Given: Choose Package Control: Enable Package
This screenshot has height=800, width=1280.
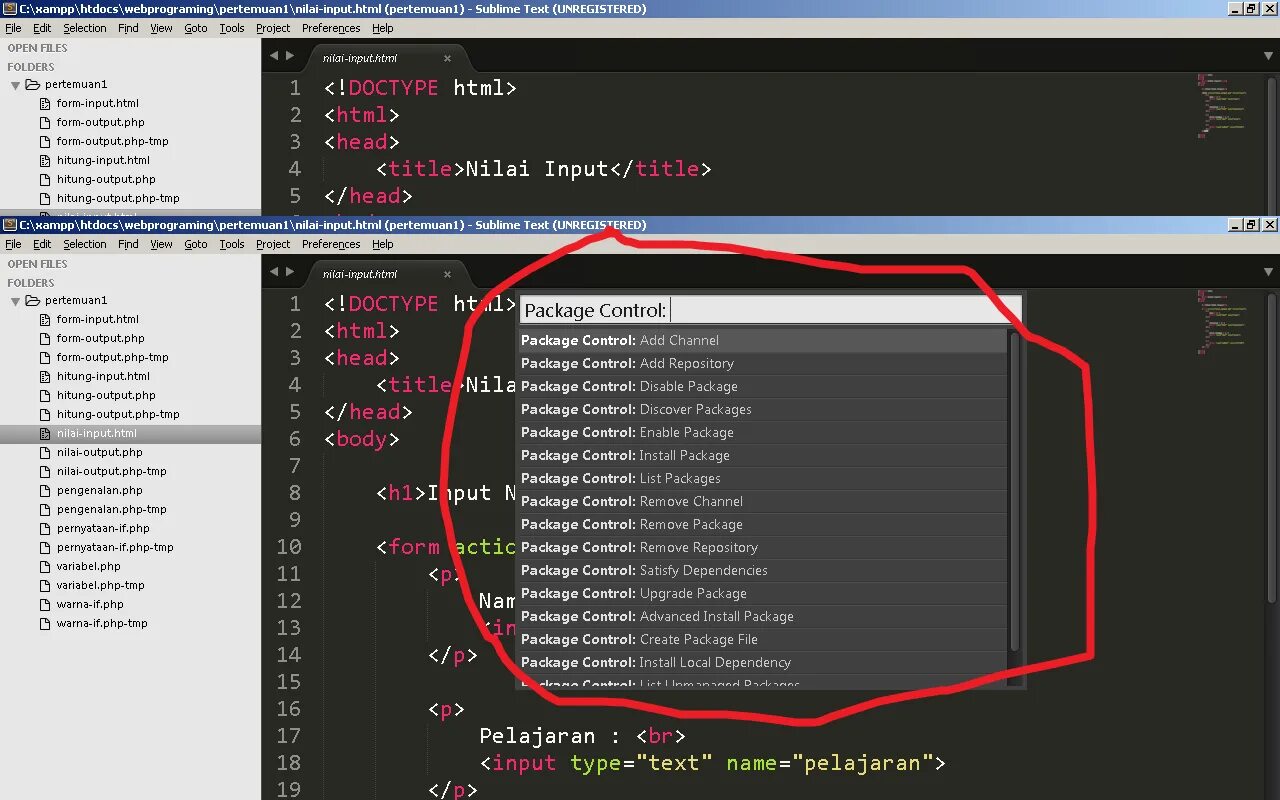Looking at the screenshot, I should point(762,432).
